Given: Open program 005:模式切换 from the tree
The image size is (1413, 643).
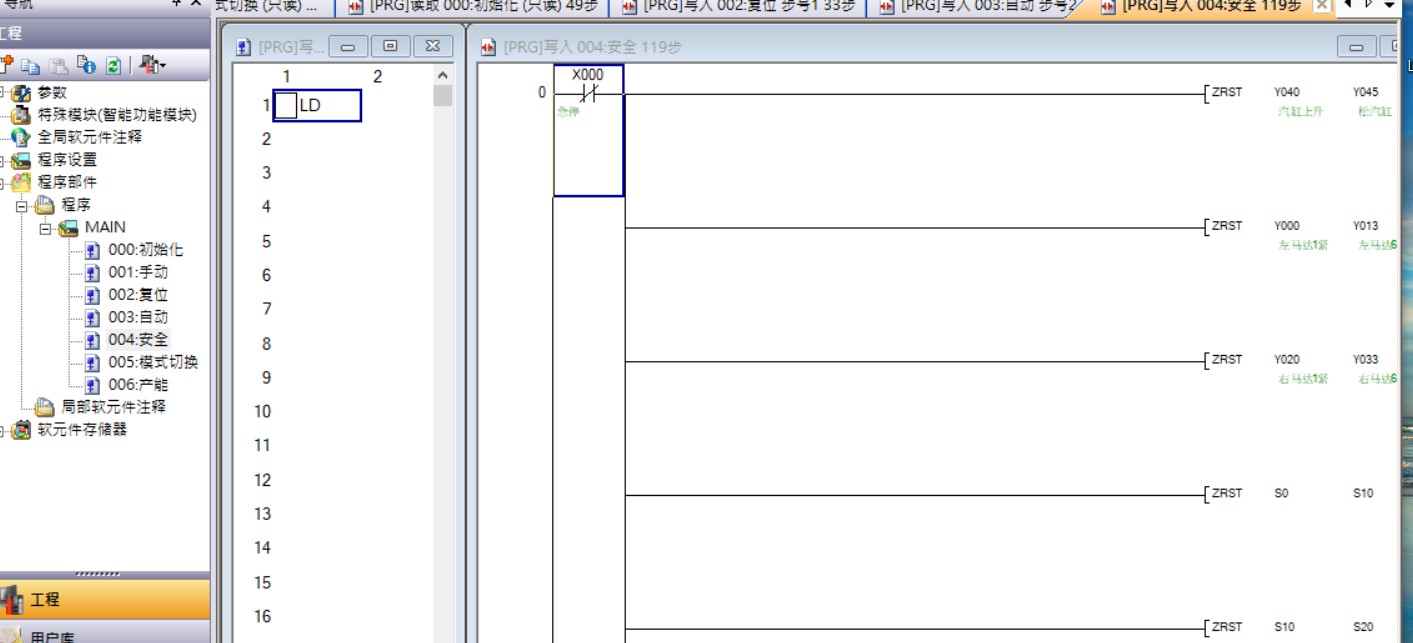Looking at the screenshot, I should tap(152, 362).
